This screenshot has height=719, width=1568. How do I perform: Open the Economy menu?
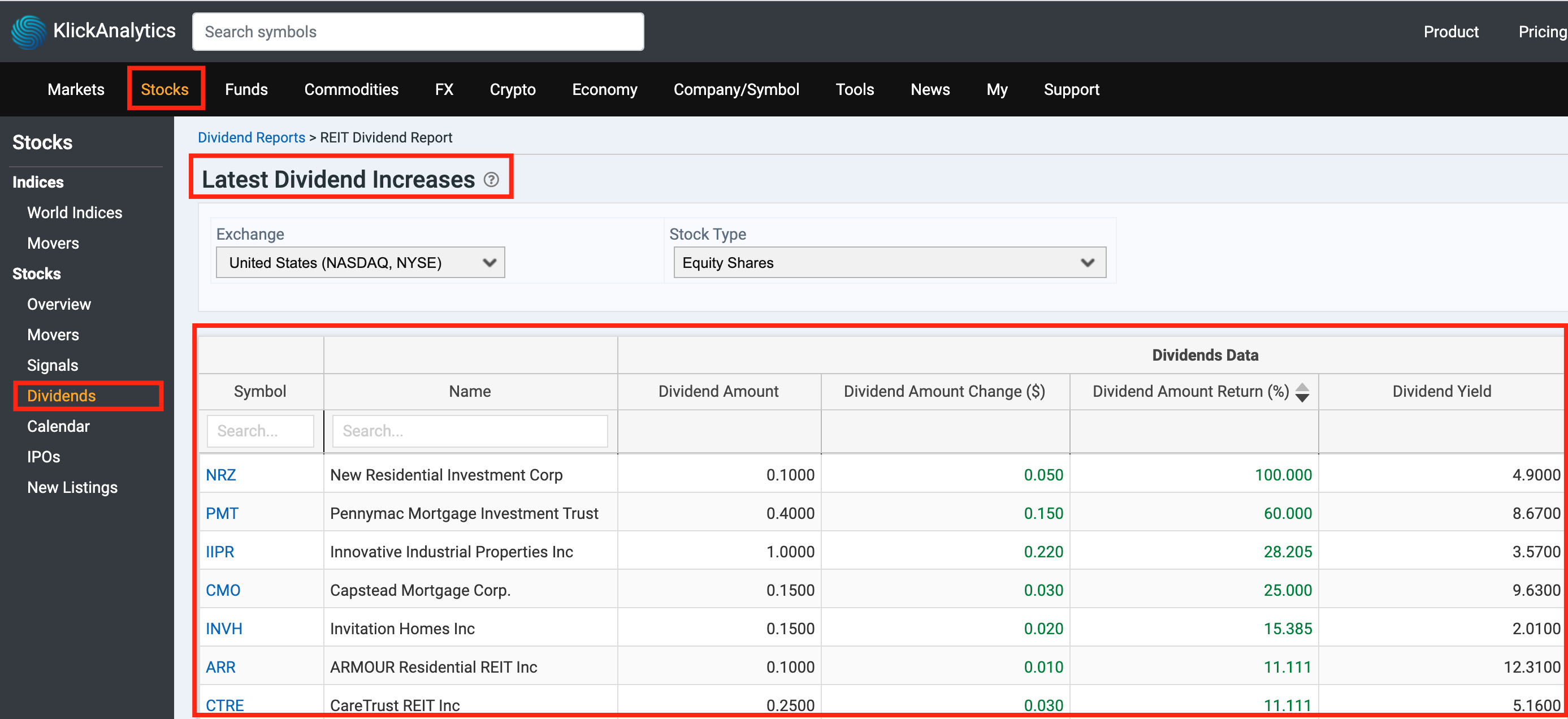[x=604, y=89]
